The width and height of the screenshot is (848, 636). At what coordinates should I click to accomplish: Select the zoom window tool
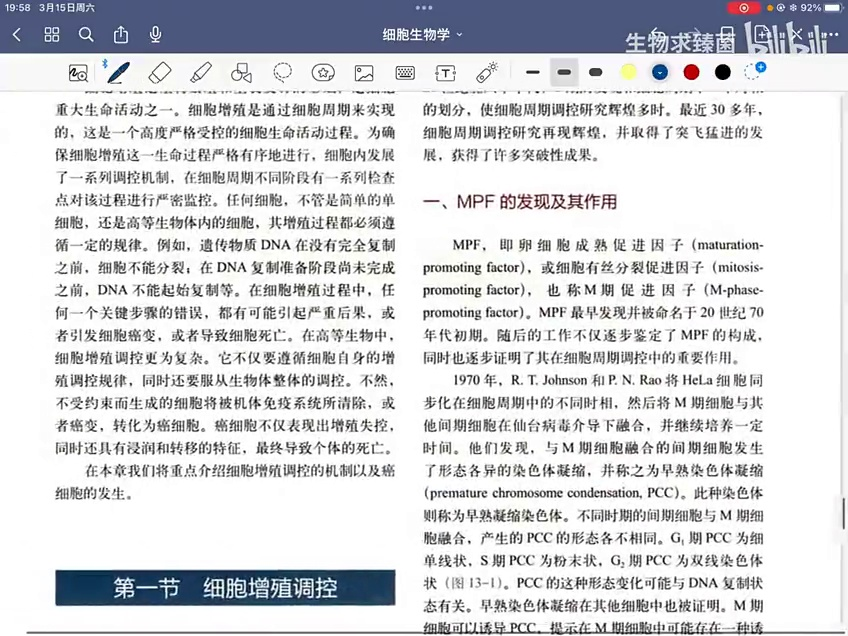click(x=78, y=72)
